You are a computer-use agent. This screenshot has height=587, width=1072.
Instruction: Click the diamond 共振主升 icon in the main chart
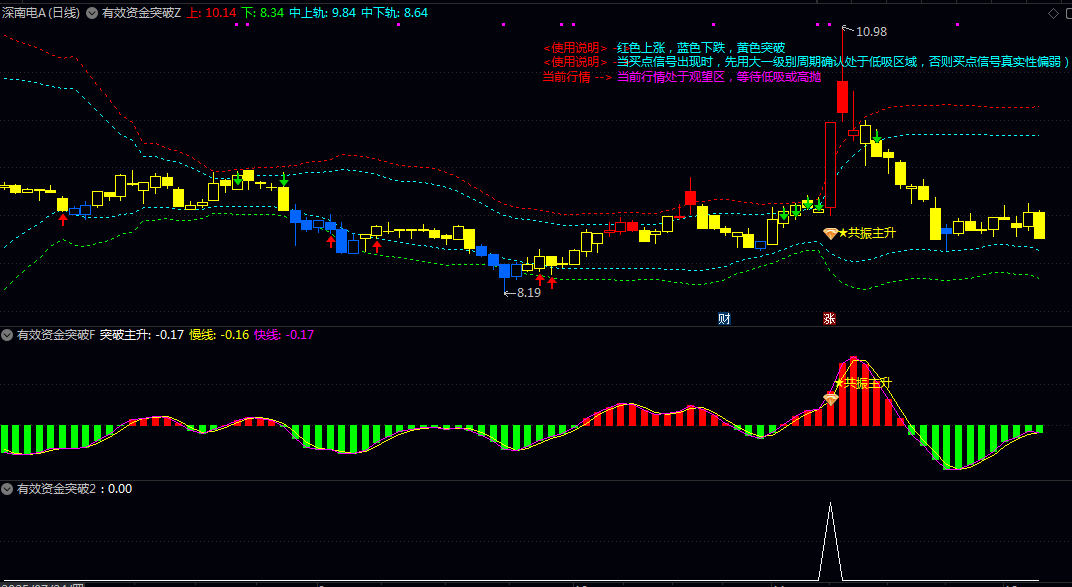click(x=830, y=234)
